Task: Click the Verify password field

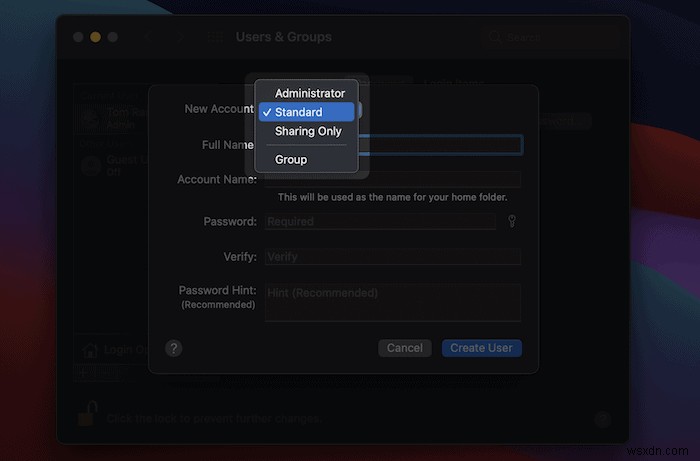Action: (393, 257)
